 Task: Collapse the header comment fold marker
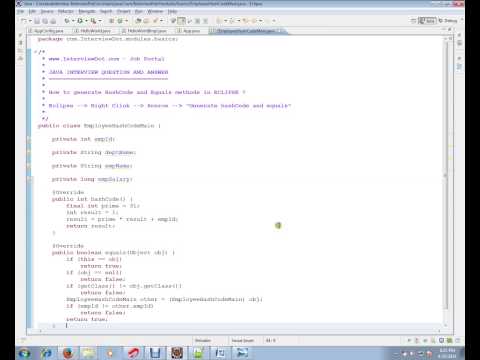pyautogui.click(x=35, y=52)
